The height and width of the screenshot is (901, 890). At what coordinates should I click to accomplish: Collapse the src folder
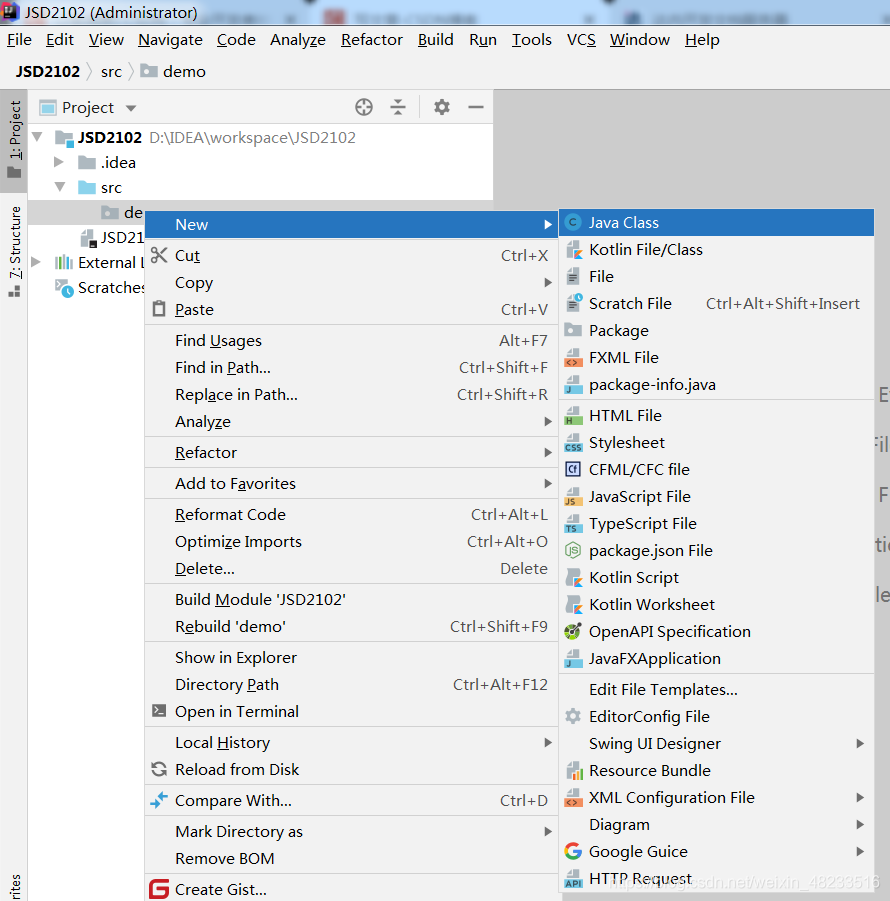[x=60, y=187]
